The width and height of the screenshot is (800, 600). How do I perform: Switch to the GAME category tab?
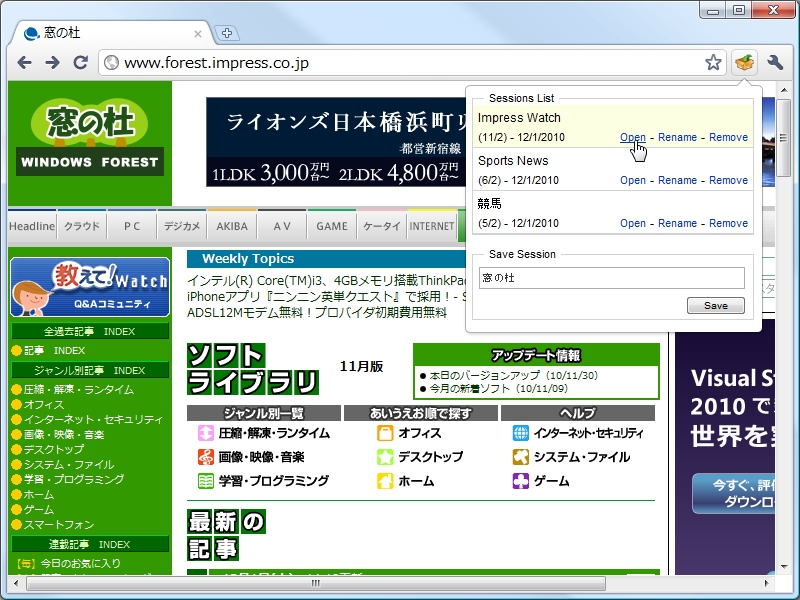tap(331, 226)
